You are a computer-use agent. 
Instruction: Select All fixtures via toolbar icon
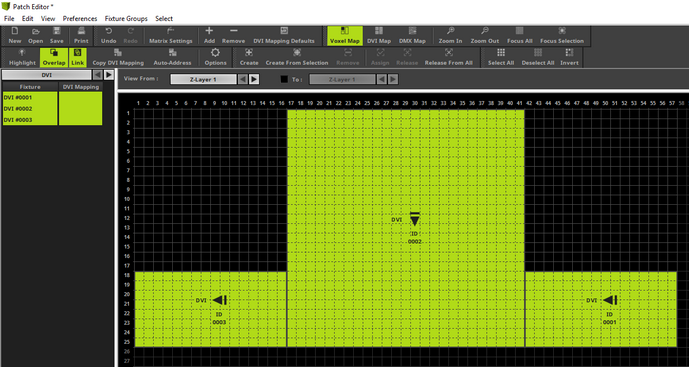click(500, 58)
